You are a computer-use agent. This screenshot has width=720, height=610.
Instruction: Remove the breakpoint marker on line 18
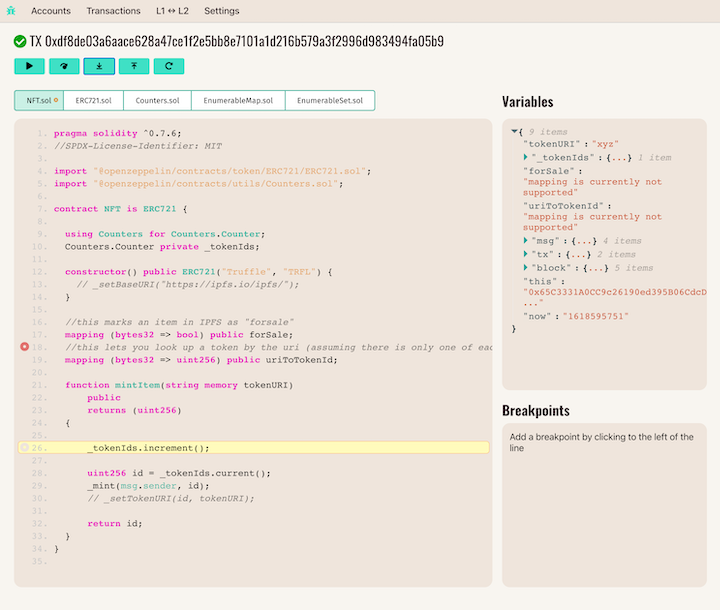click(x=24, y=347)
